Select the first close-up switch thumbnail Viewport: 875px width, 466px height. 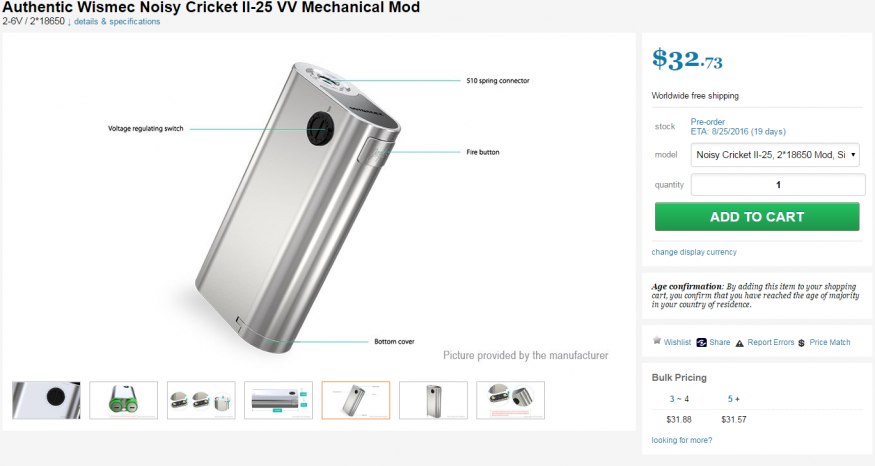tap(47, 400)
